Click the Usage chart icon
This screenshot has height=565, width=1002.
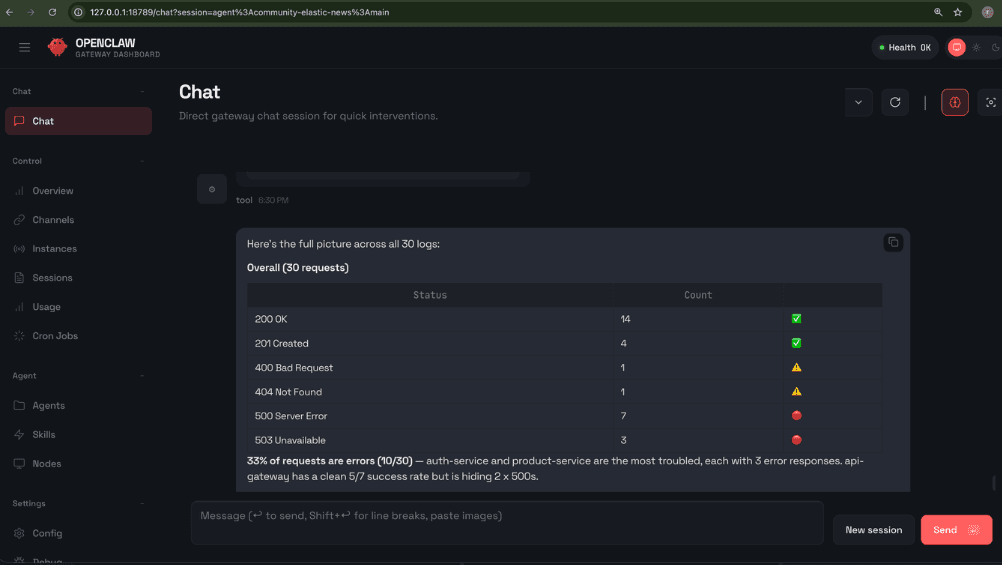pos(19,307)
